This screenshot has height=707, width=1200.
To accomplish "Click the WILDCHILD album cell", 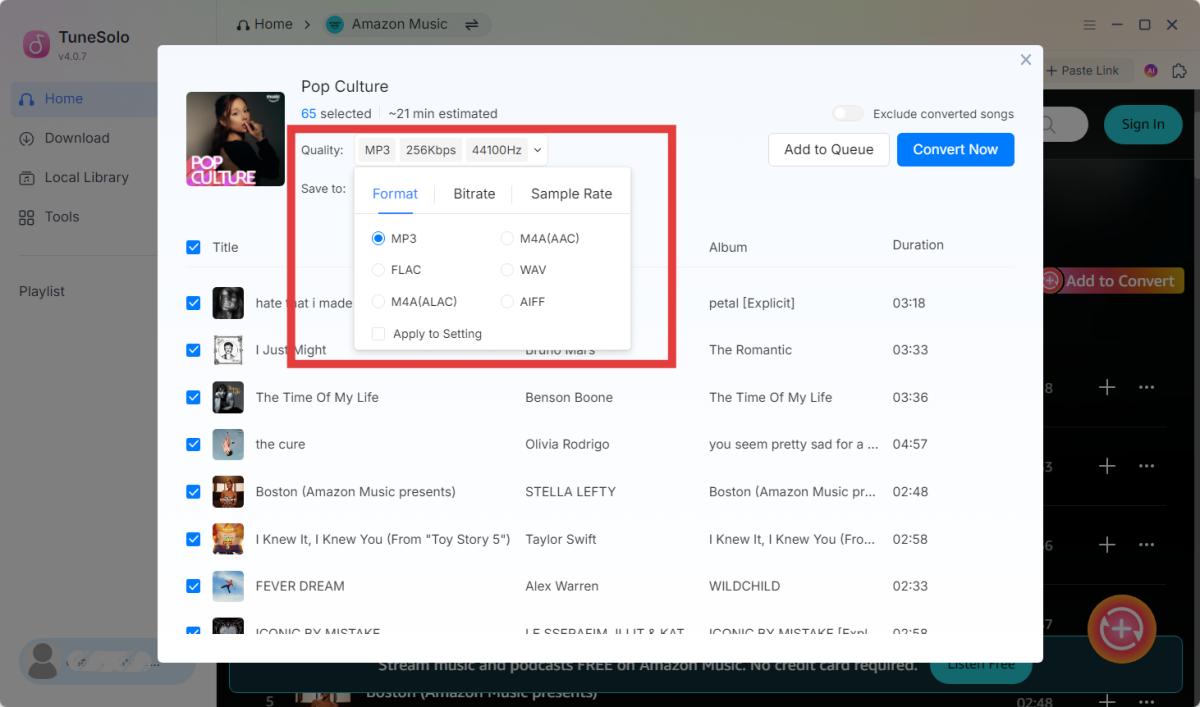I will click(x=745, y=586).
